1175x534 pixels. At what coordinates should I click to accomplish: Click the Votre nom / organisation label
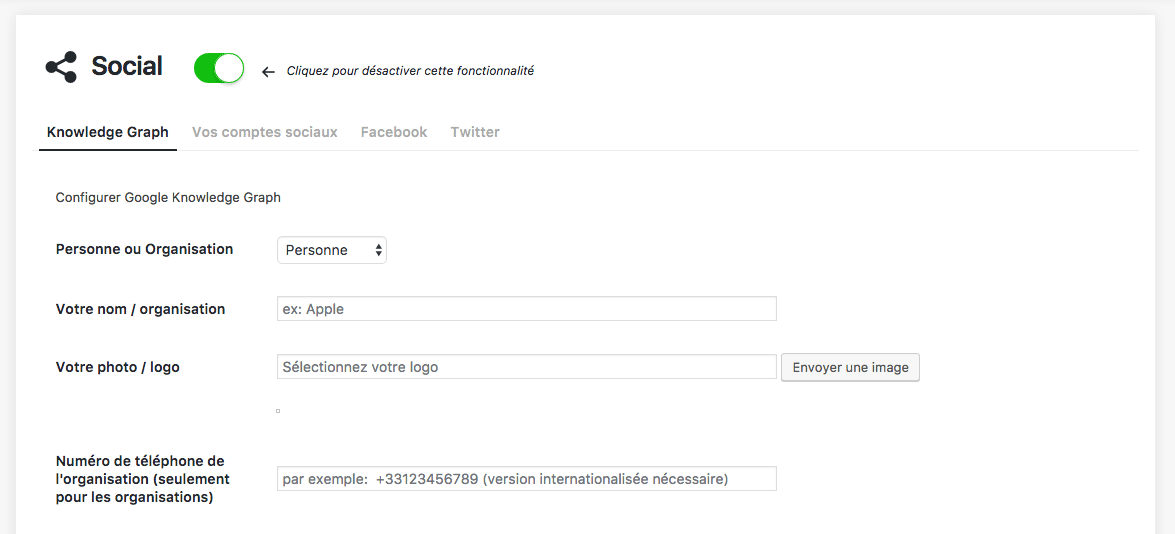pos(140,309)
